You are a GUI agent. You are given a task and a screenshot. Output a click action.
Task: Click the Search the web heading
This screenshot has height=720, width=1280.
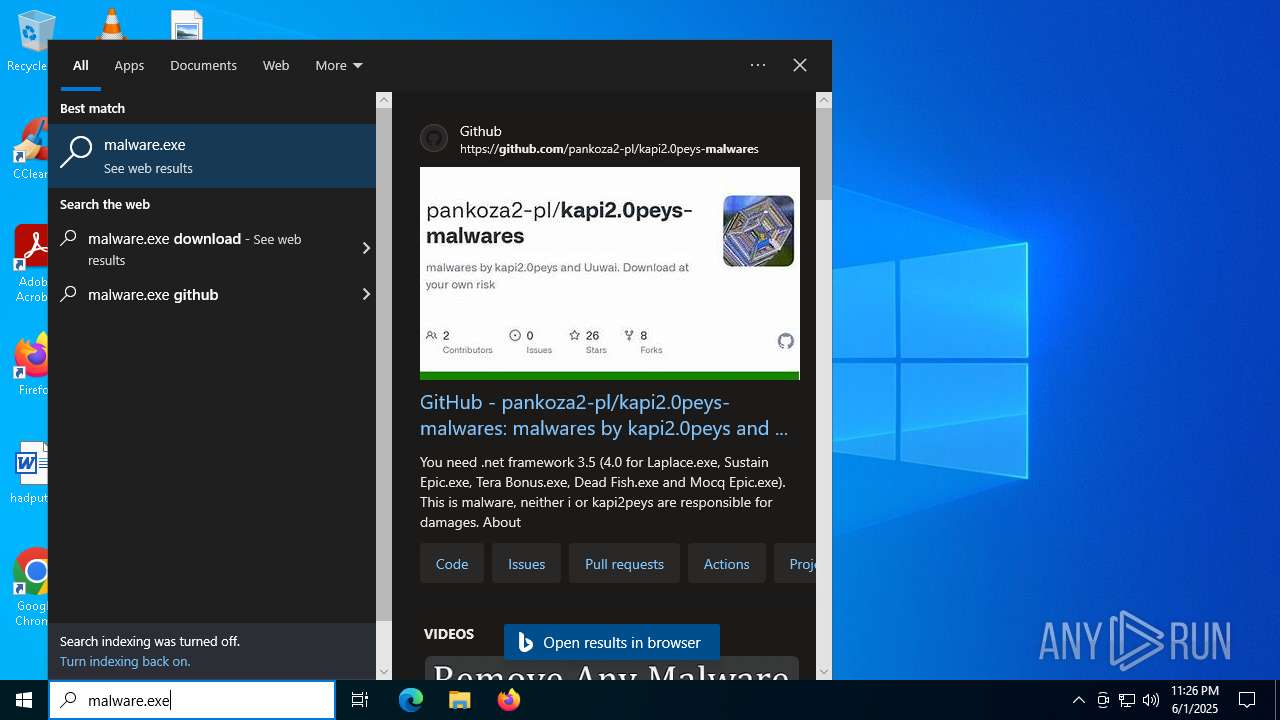click(105, 204)
